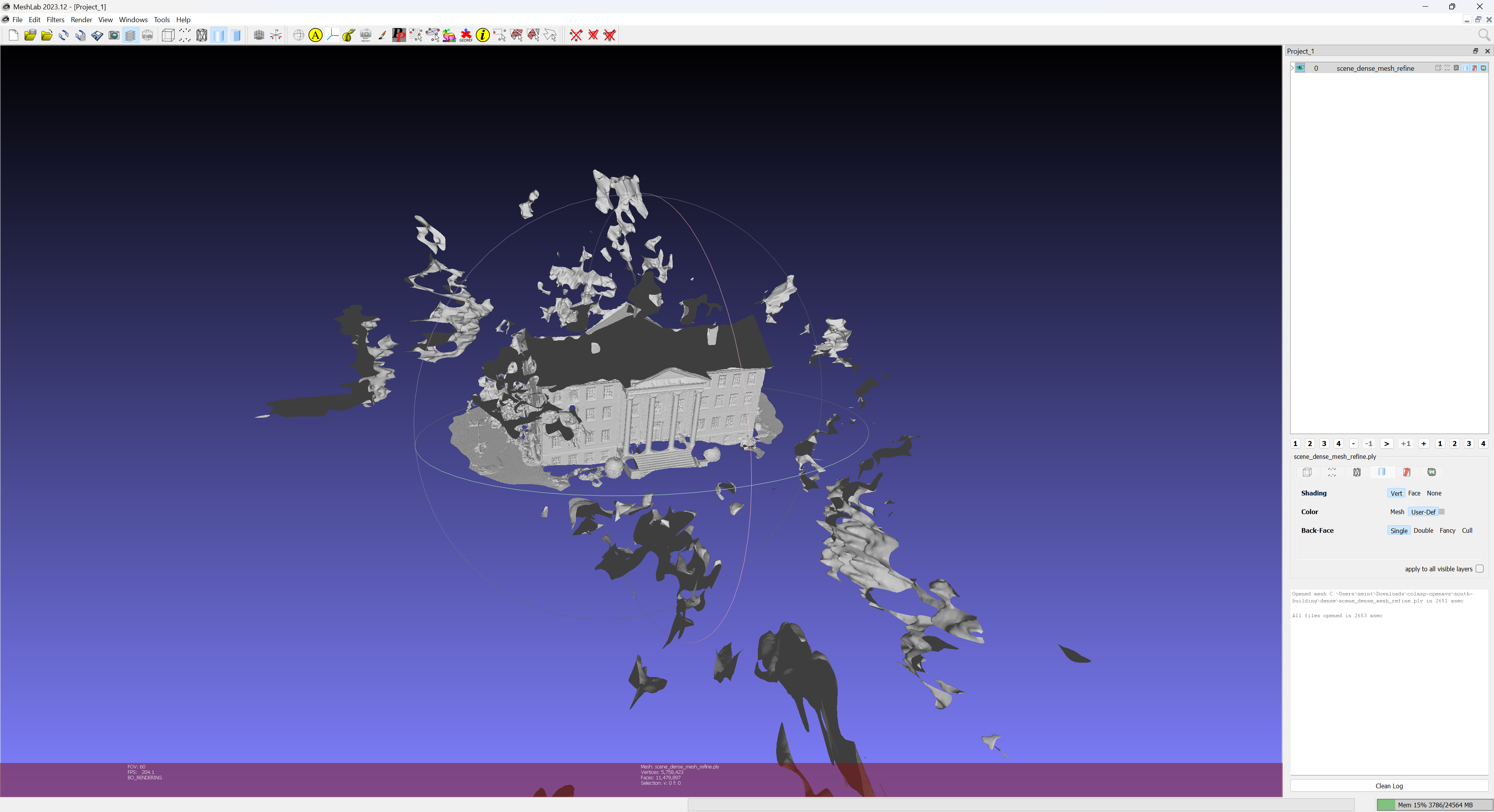Viewport: 1494px width, 812px height.
Task: Click Delete selected faces and vertices icon
Action: click(x=610, y=35)
